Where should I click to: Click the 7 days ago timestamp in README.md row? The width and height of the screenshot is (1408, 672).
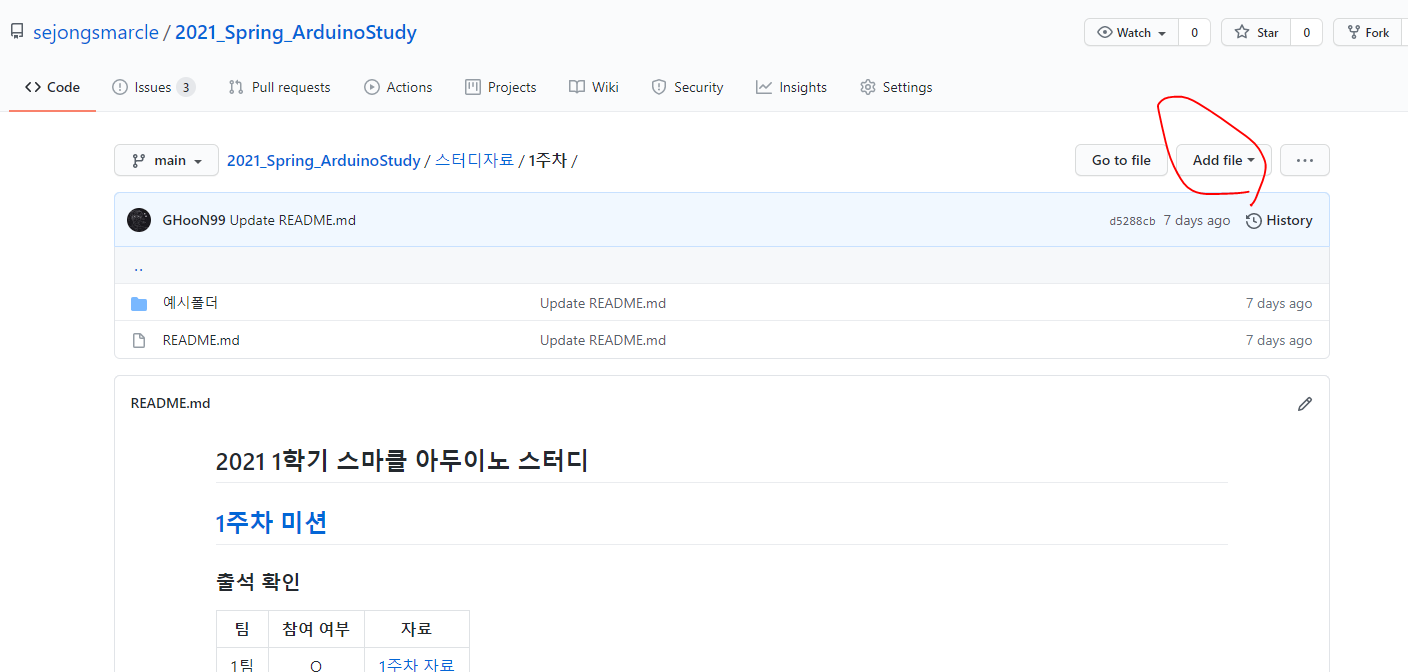[x=1279, y=340]
